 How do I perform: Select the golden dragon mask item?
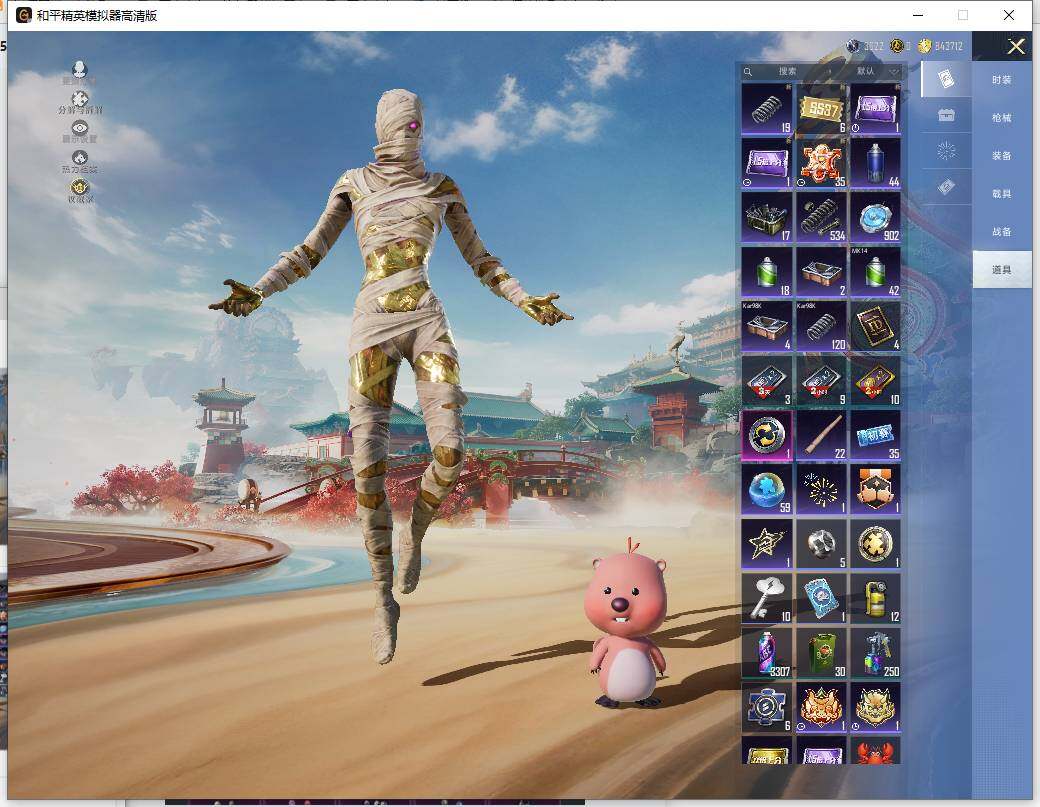coord(821,707)
